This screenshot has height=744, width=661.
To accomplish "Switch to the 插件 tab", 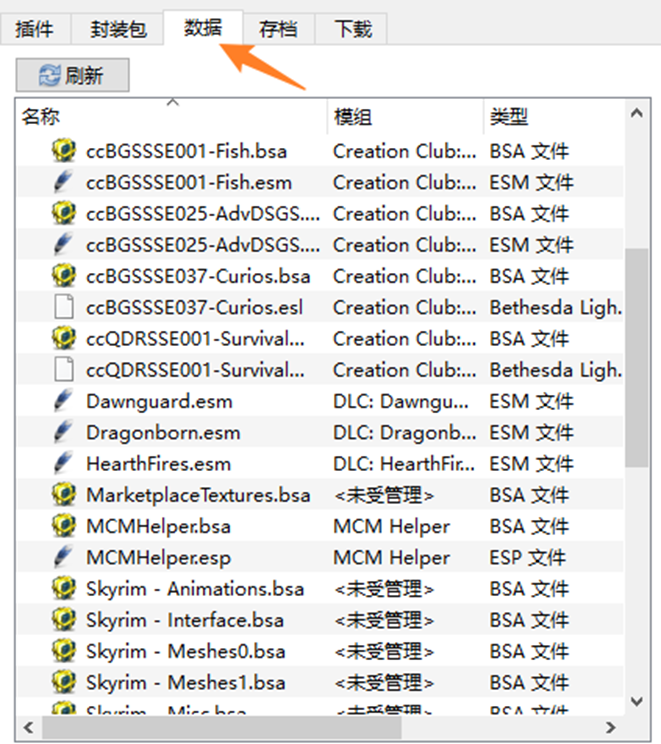I will click(35, 29).
